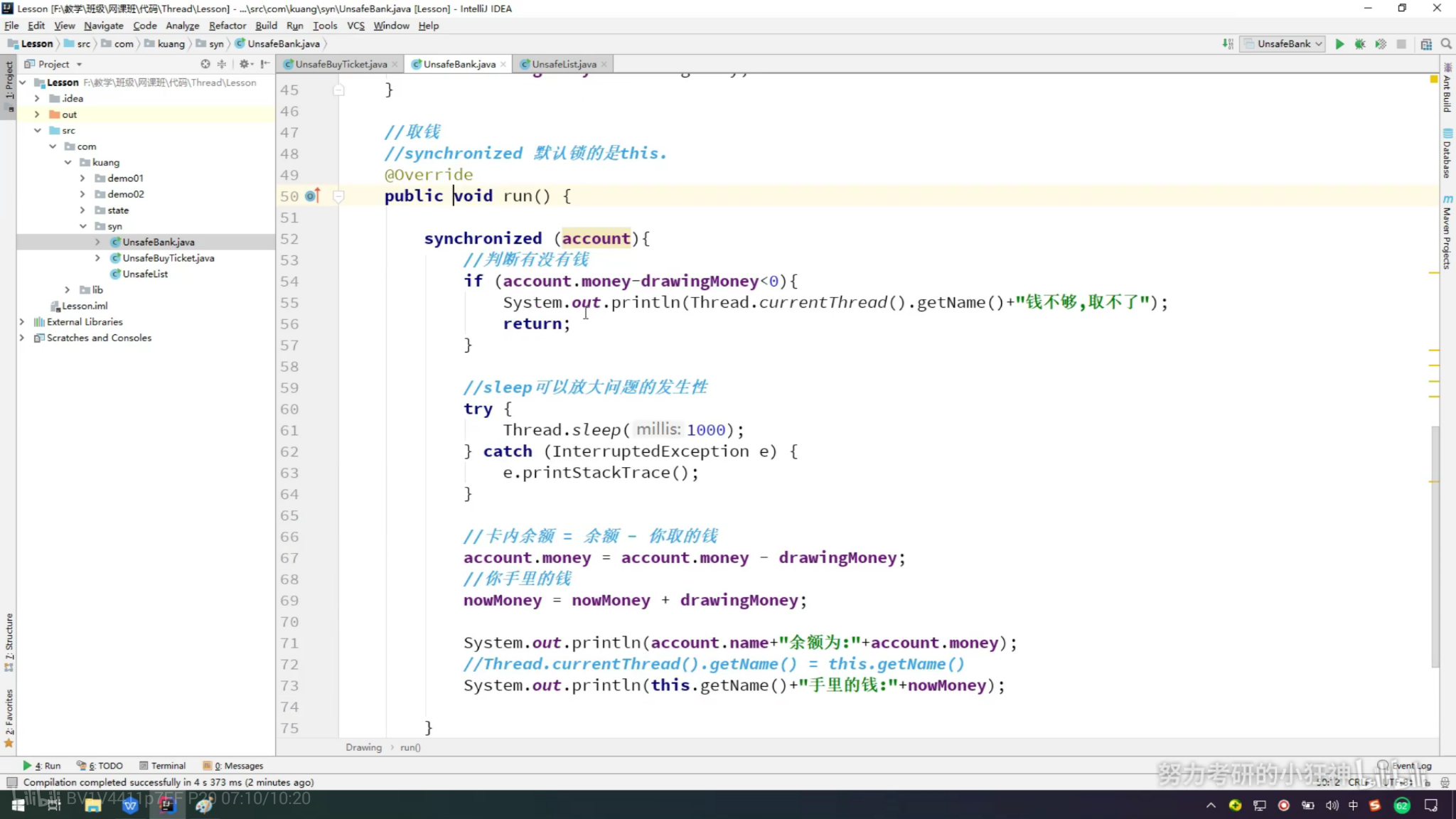Select UnsafeList in project tree
Screen dimensions: 1456x819
point(144,274)
